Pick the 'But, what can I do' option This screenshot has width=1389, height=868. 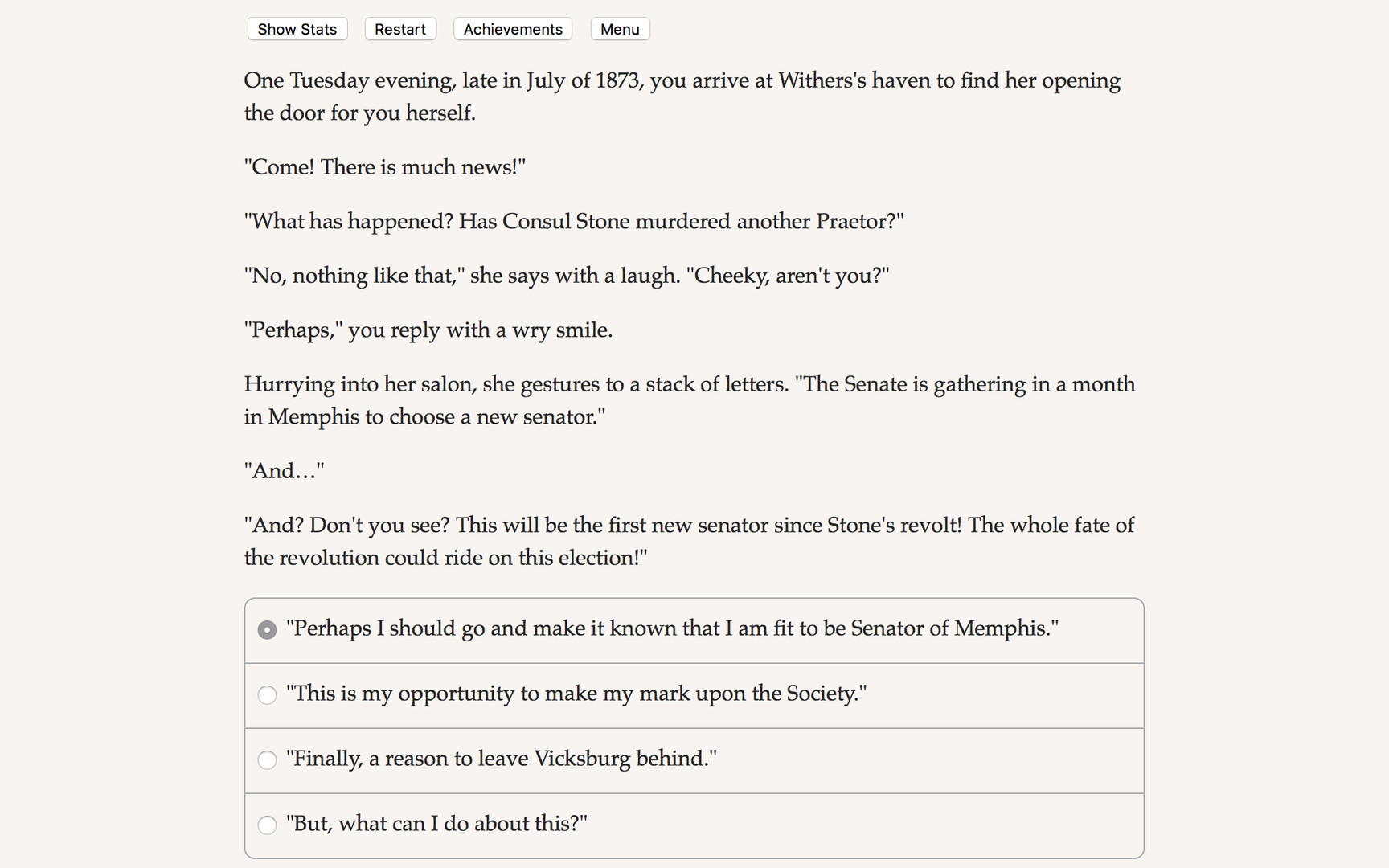click(436, 825)
